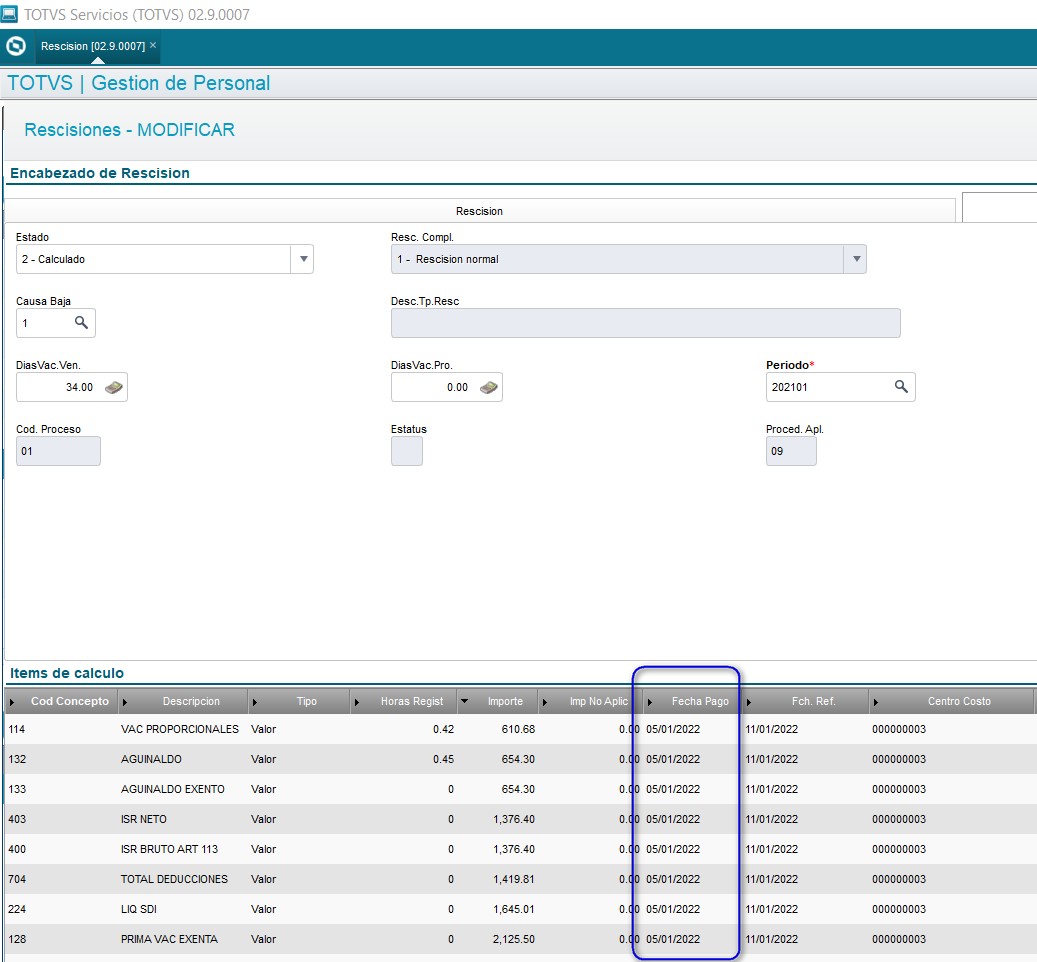Image resolution: width=1037 pixels, height=962 pixels.
Task: Close the Rescision [02.9.0007] tab
Action: click(x=153, y=45)
